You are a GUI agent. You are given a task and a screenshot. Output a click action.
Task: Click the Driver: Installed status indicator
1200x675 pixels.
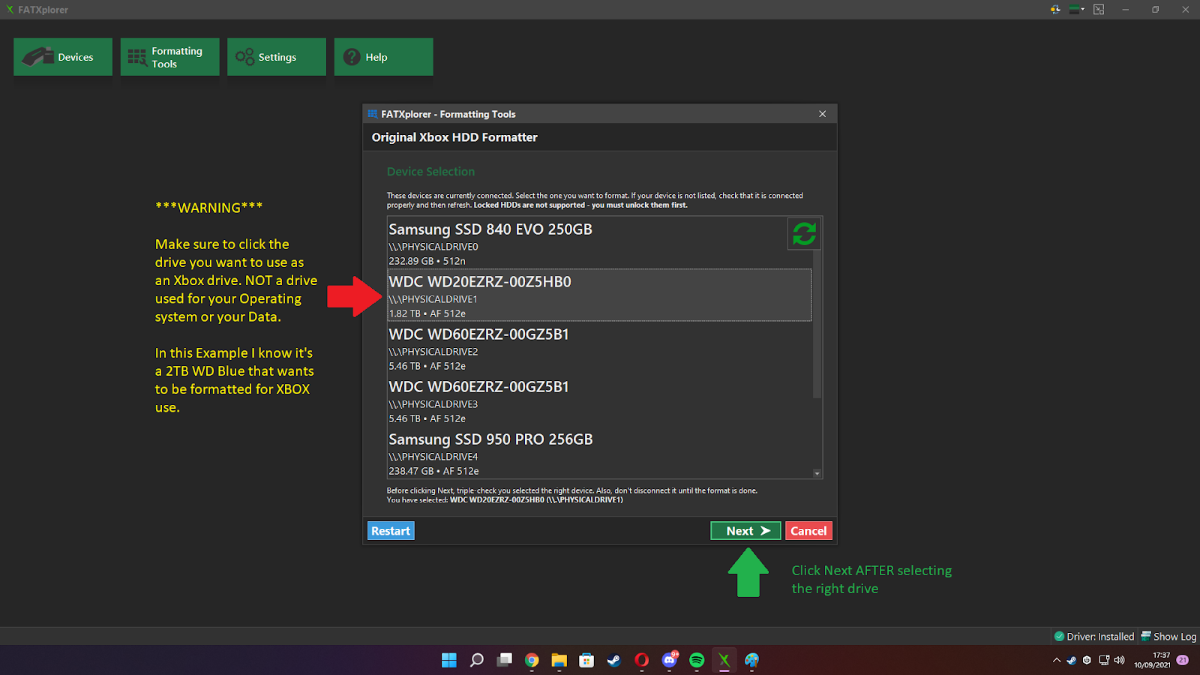point(1094,637)
